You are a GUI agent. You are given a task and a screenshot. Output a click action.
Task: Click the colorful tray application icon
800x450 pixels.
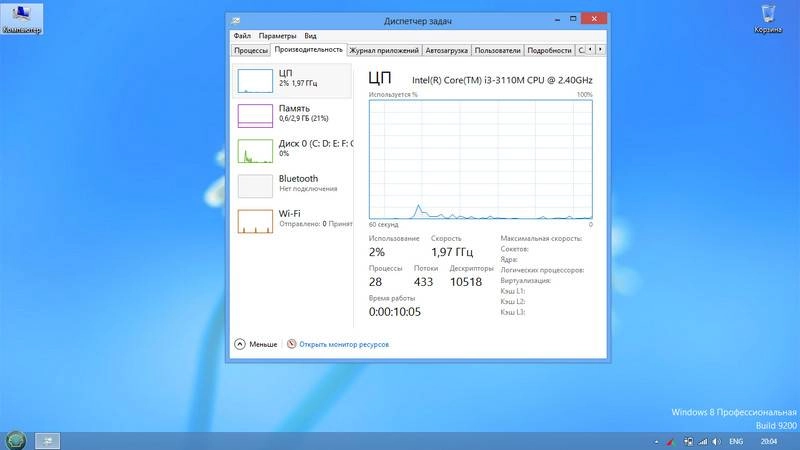[x=671, y=442]
